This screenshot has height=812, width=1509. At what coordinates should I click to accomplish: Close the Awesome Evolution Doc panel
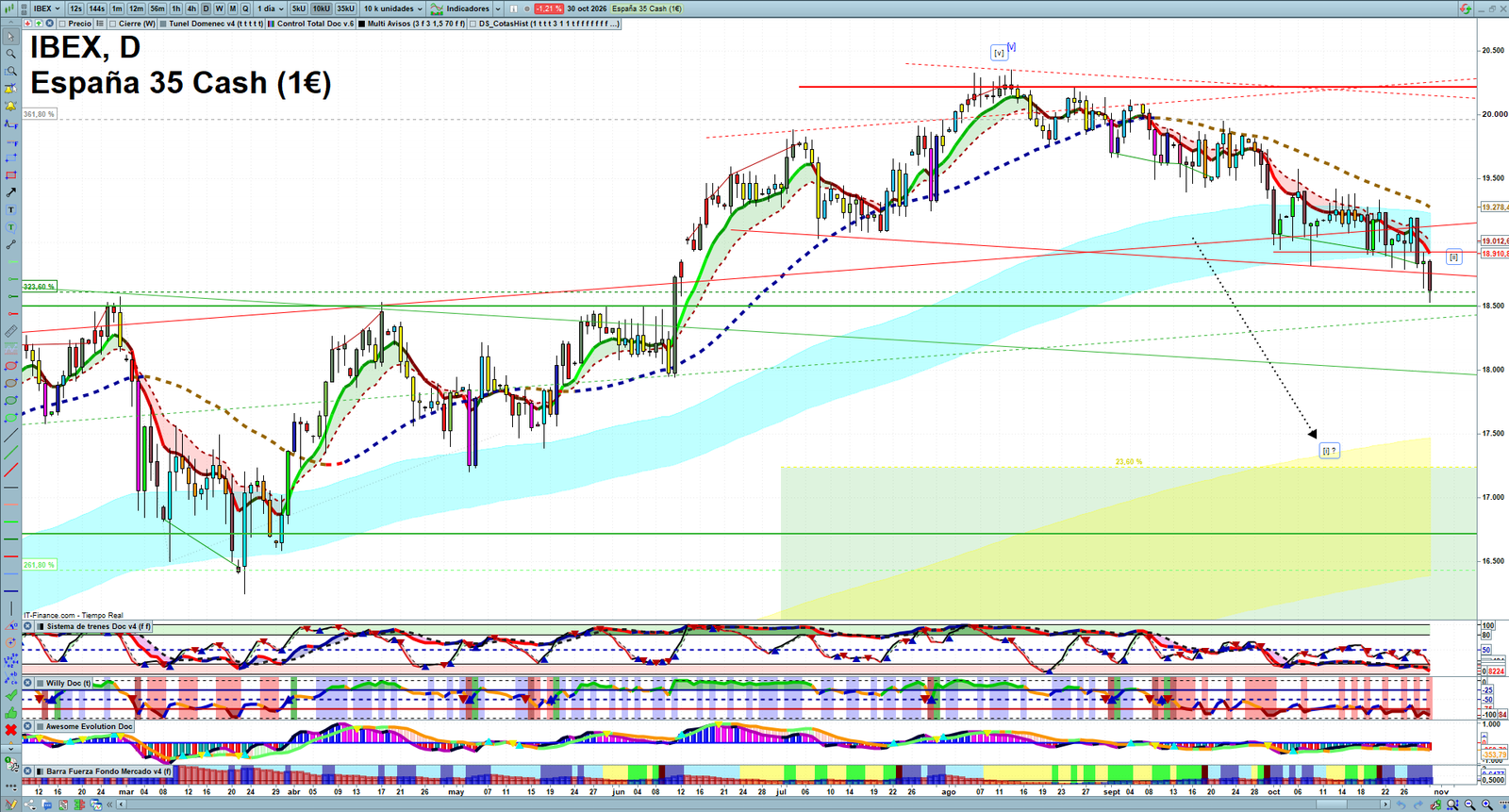(28, 726)
